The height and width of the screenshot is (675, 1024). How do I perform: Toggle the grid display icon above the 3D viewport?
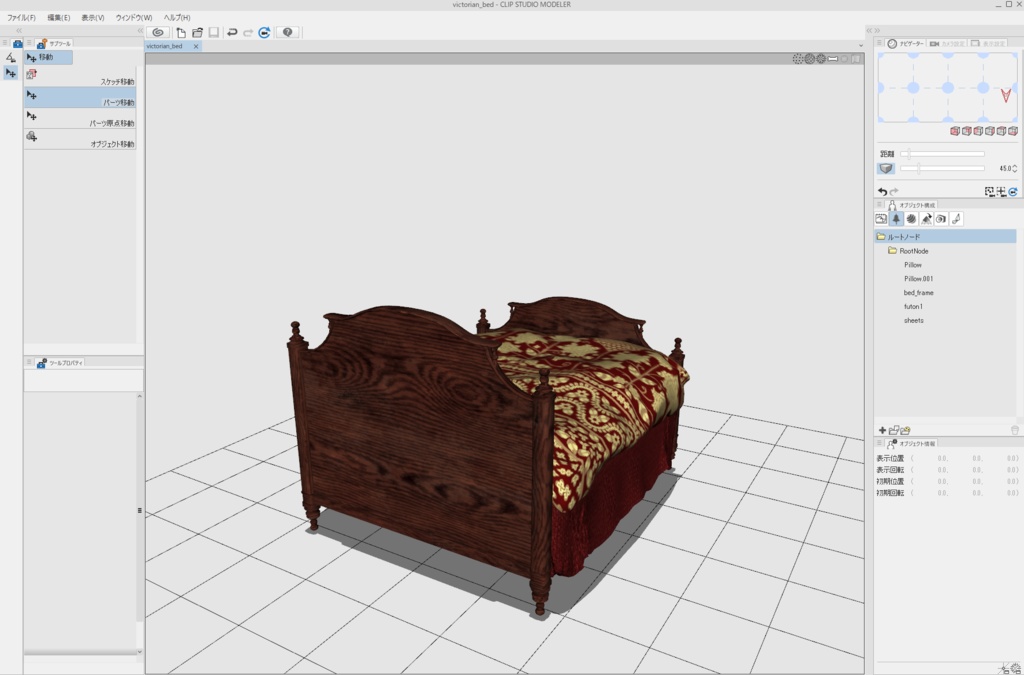coord(798,58)
